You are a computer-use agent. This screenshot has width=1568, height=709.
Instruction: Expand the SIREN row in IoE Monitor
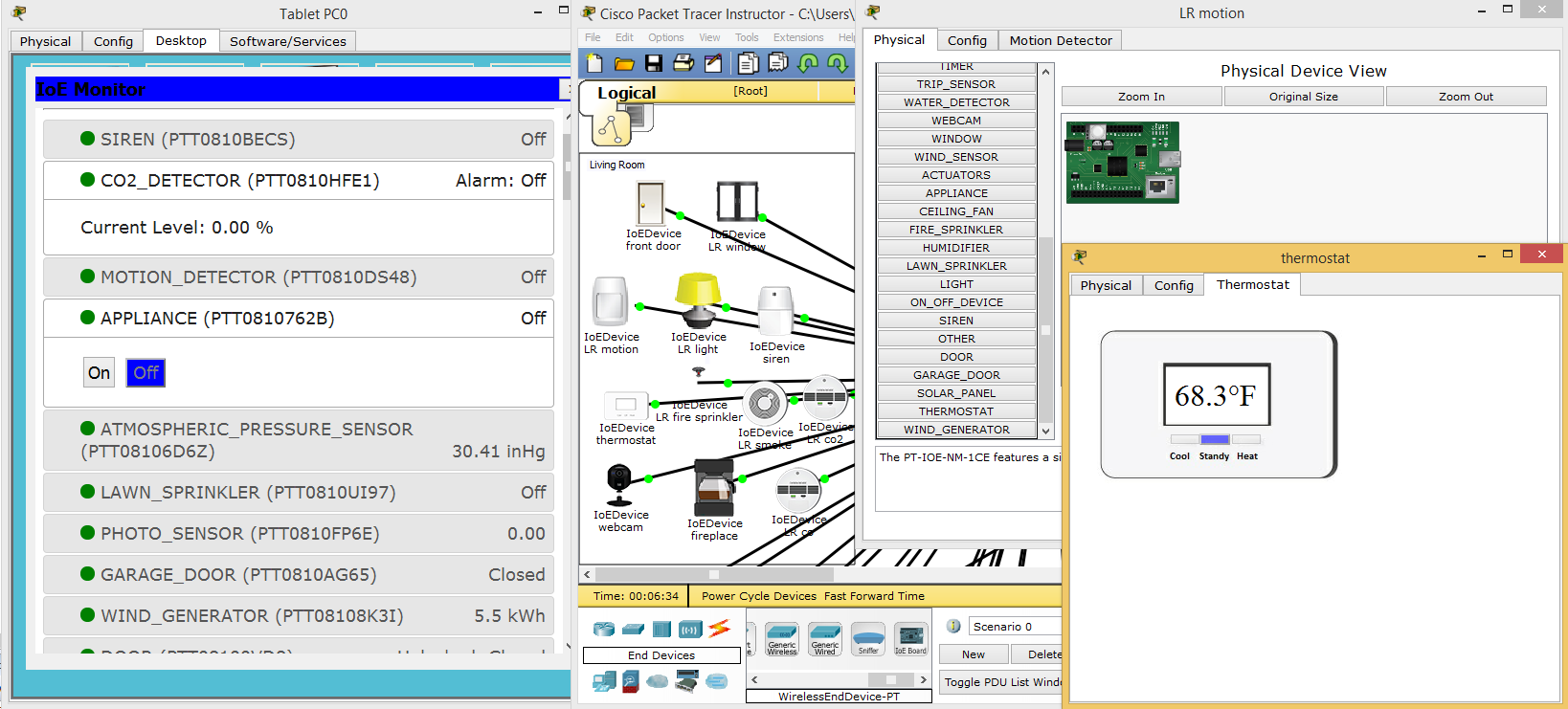299,139
